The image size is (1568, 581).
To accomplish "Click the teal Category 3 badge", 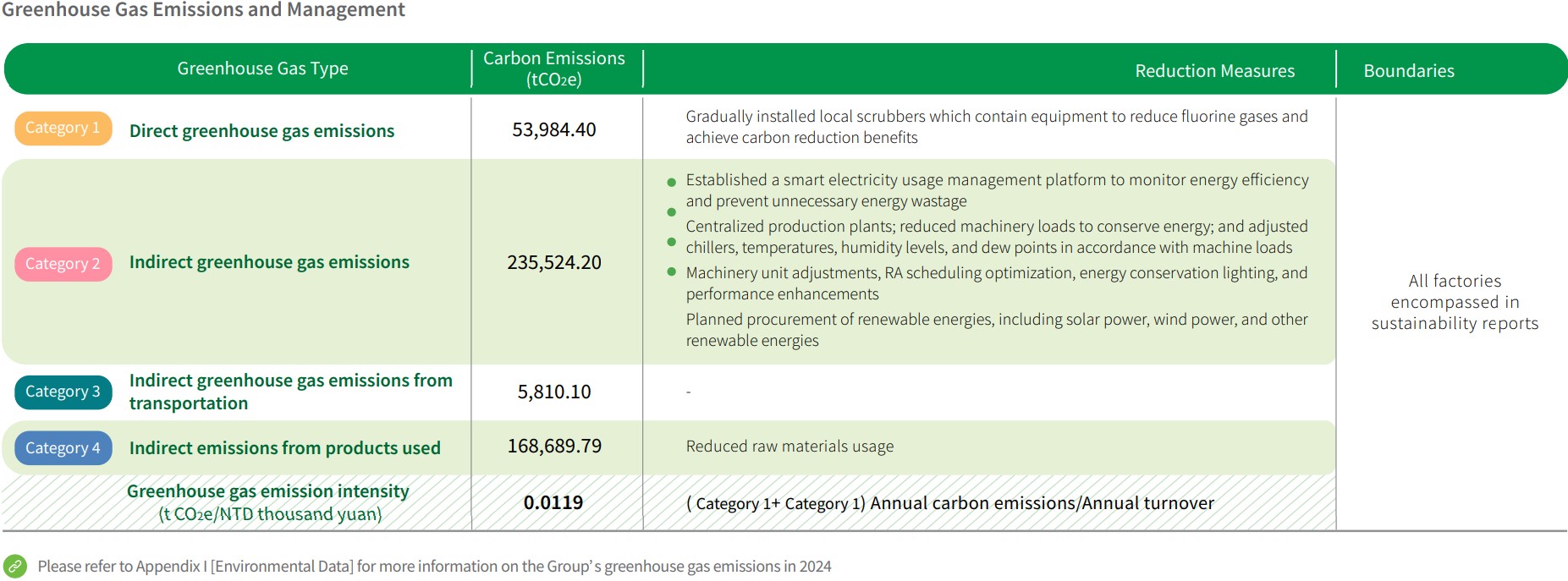I will point(63,392).
